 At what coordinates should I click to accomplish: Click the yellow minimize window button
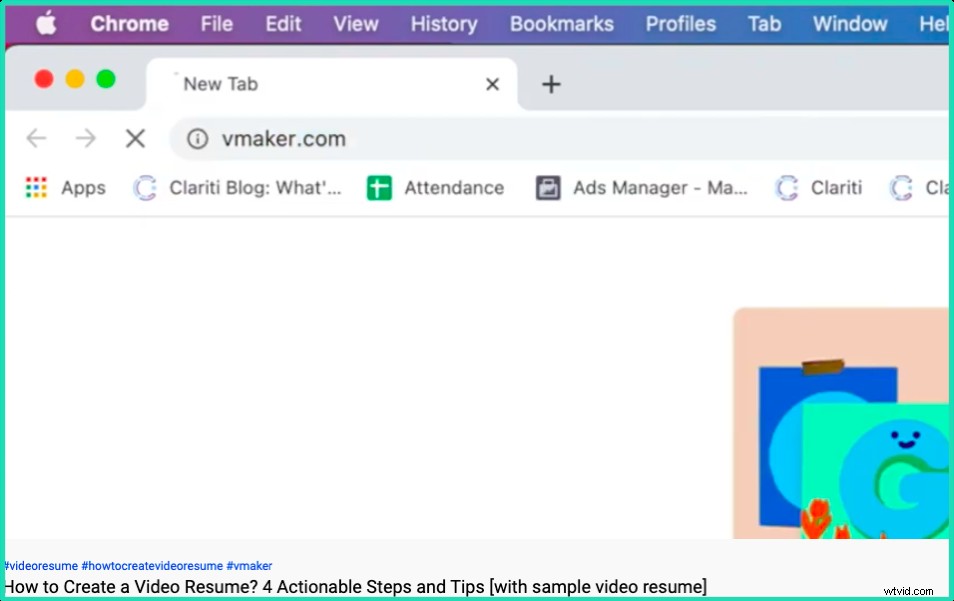[x=75, y=79]
